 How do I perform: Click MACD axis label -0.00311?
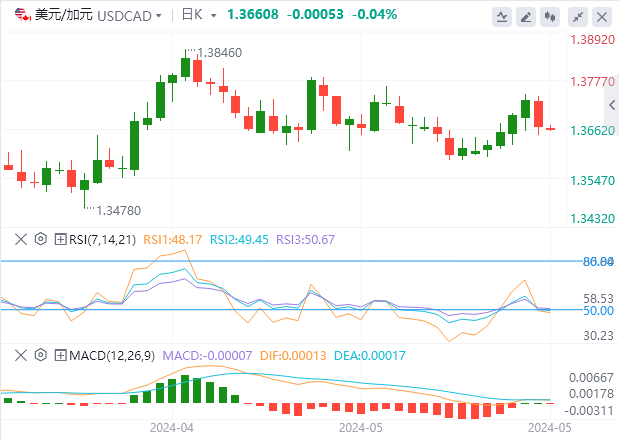(589, 411)
